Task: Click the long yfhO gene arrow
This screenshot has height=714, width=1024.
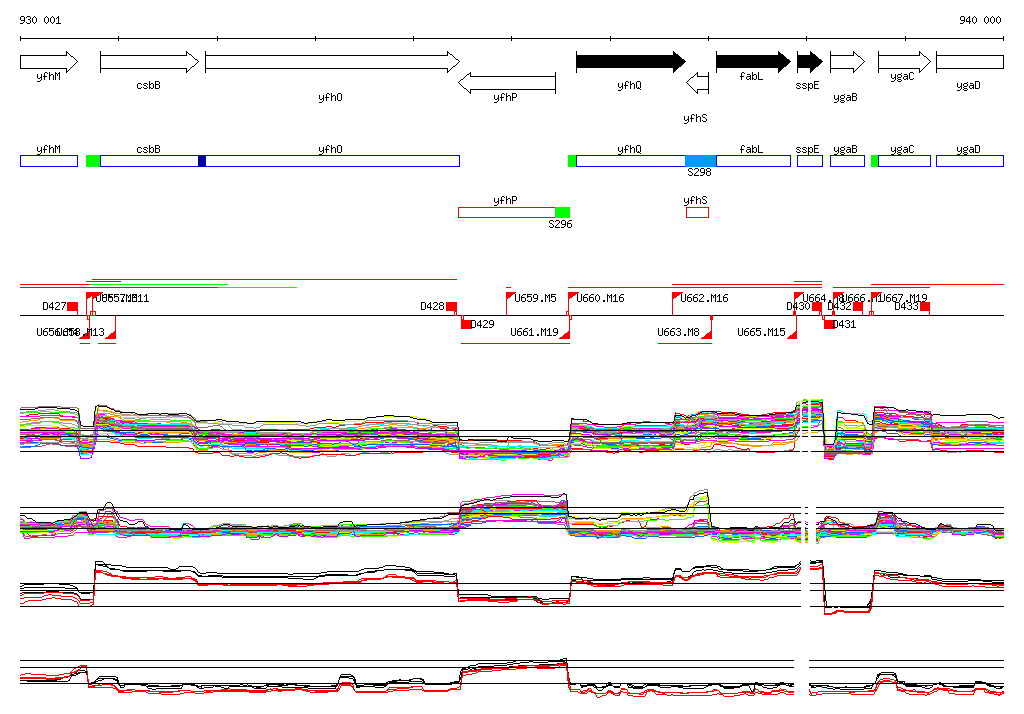Action: click(332, 62)
